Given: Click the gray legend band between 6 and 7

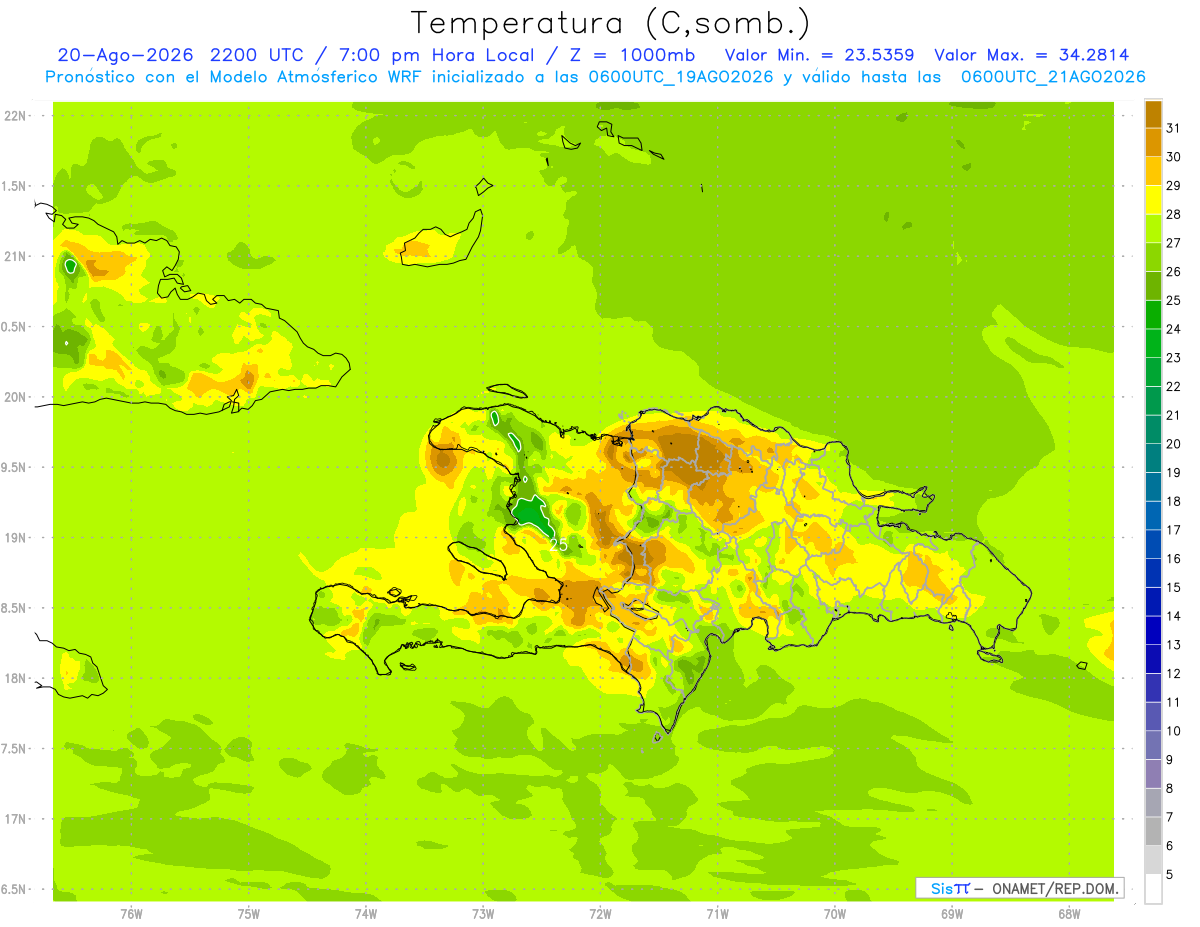Looking at the screenshot, I should click(x=1153, y=831).
